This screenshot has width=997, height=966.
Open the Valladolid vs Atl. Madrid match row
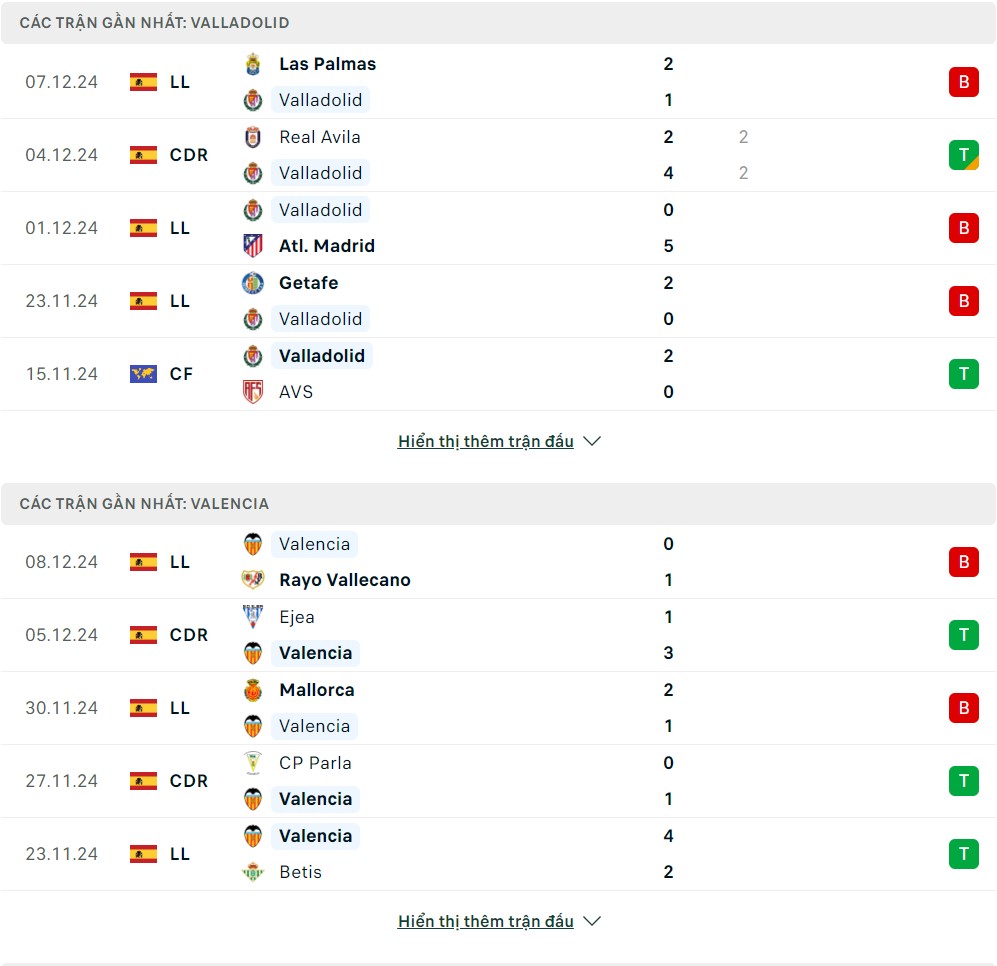500,228
